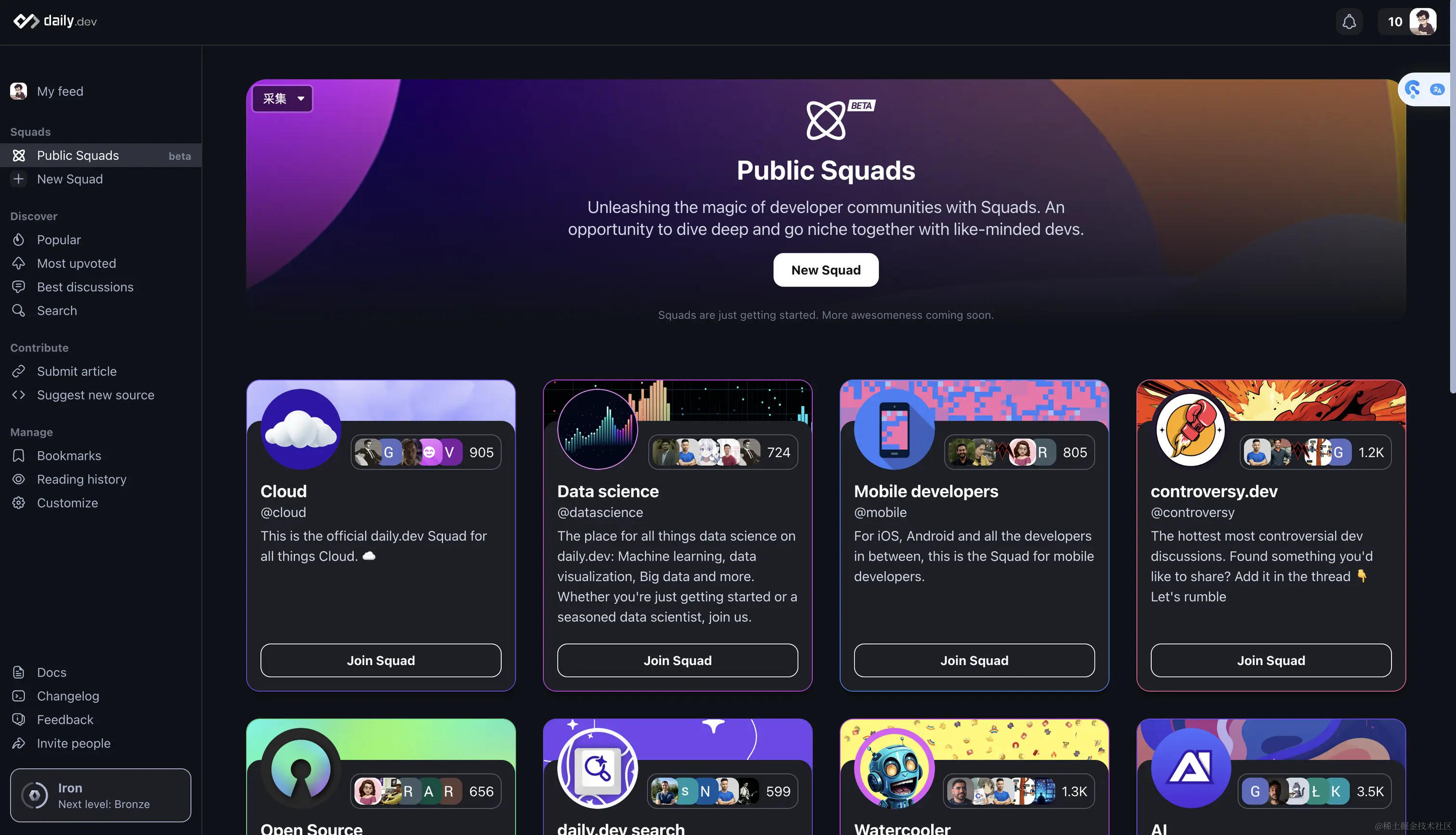This screenshot has height=835, width=1456.
Task: Expand the 采集 dropdown arrow
Action: coord(300,99)
